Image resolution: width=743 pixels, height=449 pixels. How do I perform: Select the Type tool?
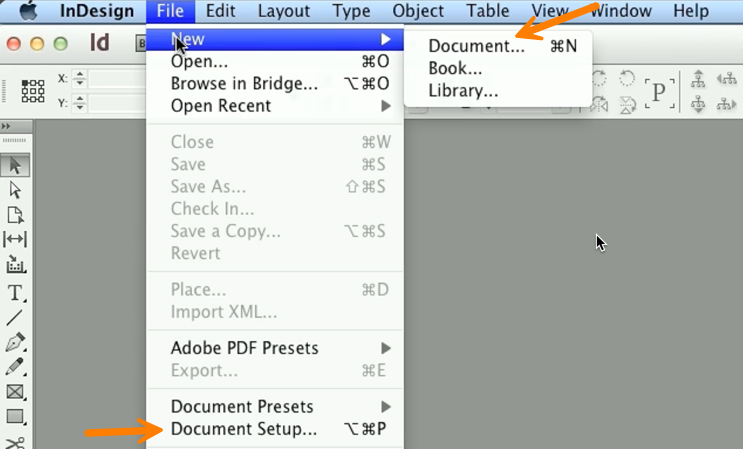pyautogui.click(x=15, y=293)
